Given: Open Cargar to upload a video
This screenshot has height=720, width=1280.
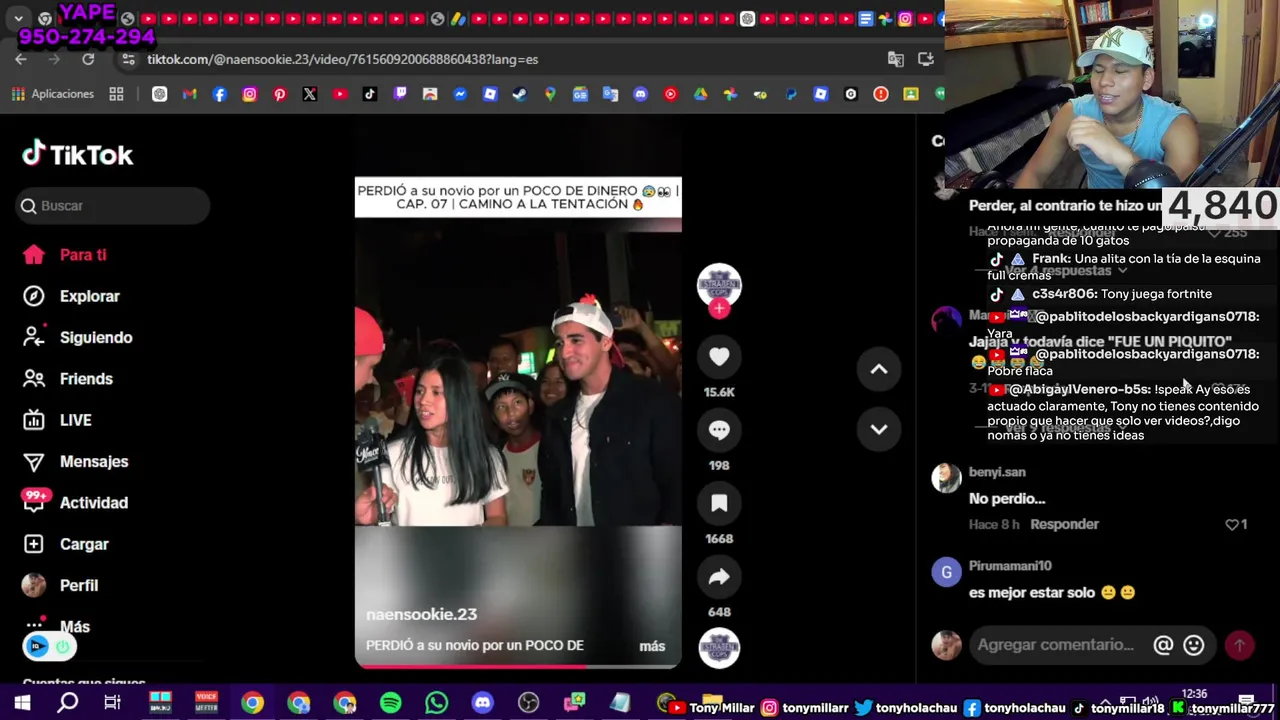Looking at the screenshot, I should point(84,544).
